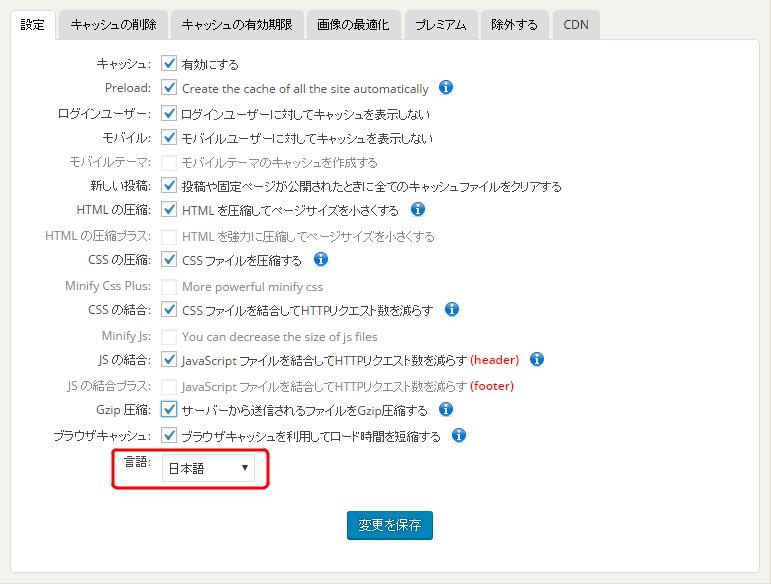Click info icon beside JS の結合
This screenshot has height=584, width=771.
click(x=536, y=359)
